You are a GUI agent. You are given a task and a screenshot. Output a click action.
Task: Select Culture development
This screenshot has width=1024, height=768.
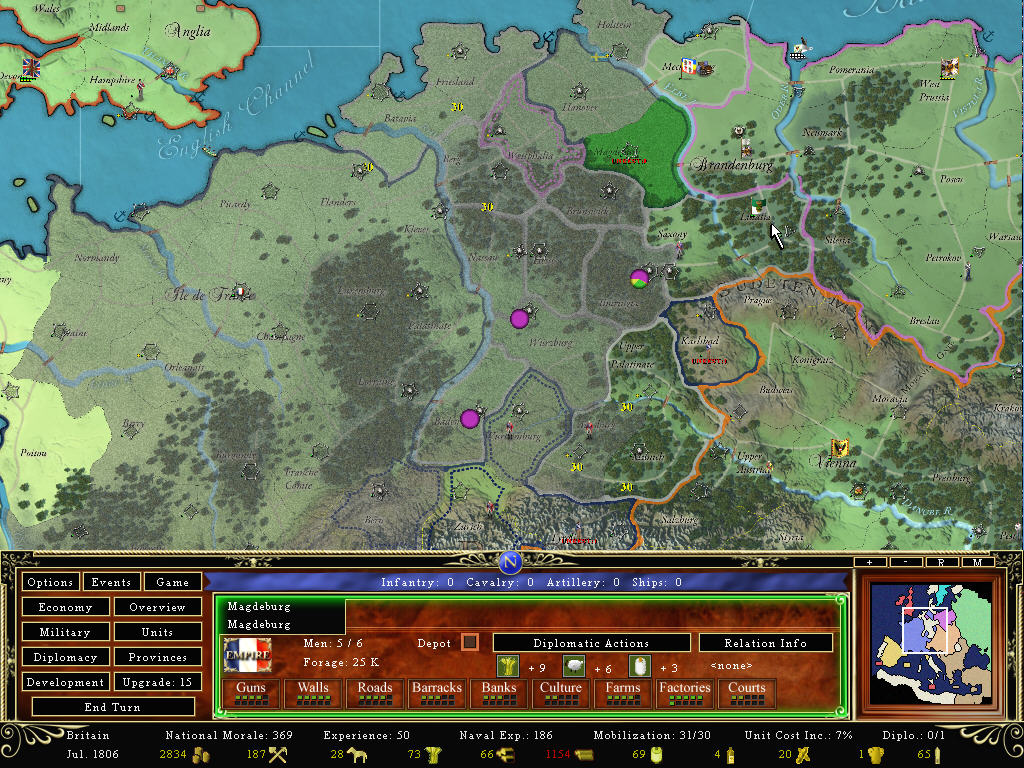(x=561, y=693)
